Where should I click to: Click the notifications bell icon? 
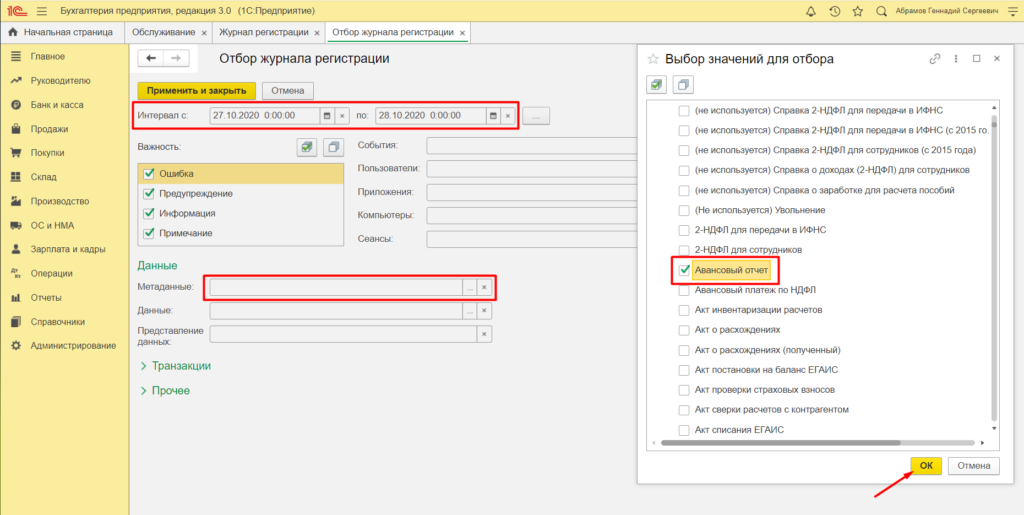point(810,12)
